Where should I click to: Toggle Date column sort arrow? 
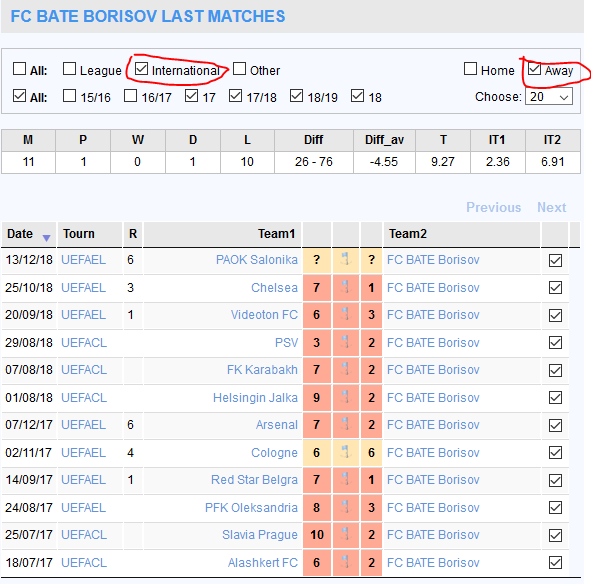[x=46, y=238]
